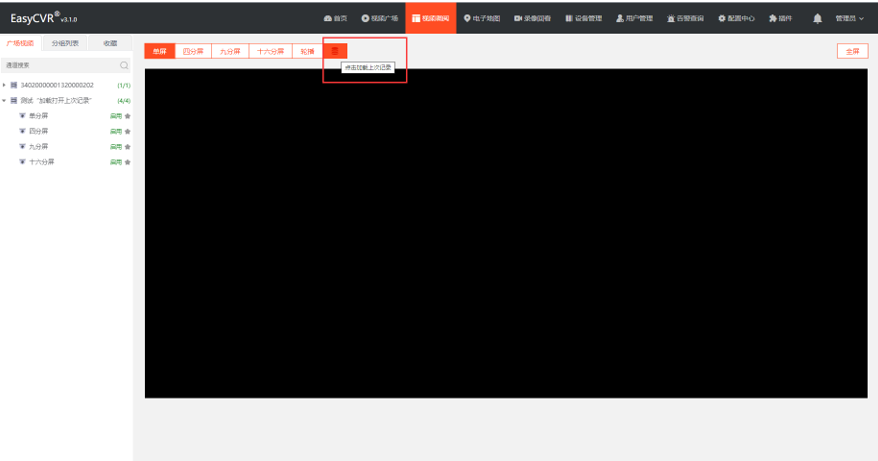The height and width of the screenshot is (461, 878).
Task: Open 告警查询 alarm query page
Action: 685,18
